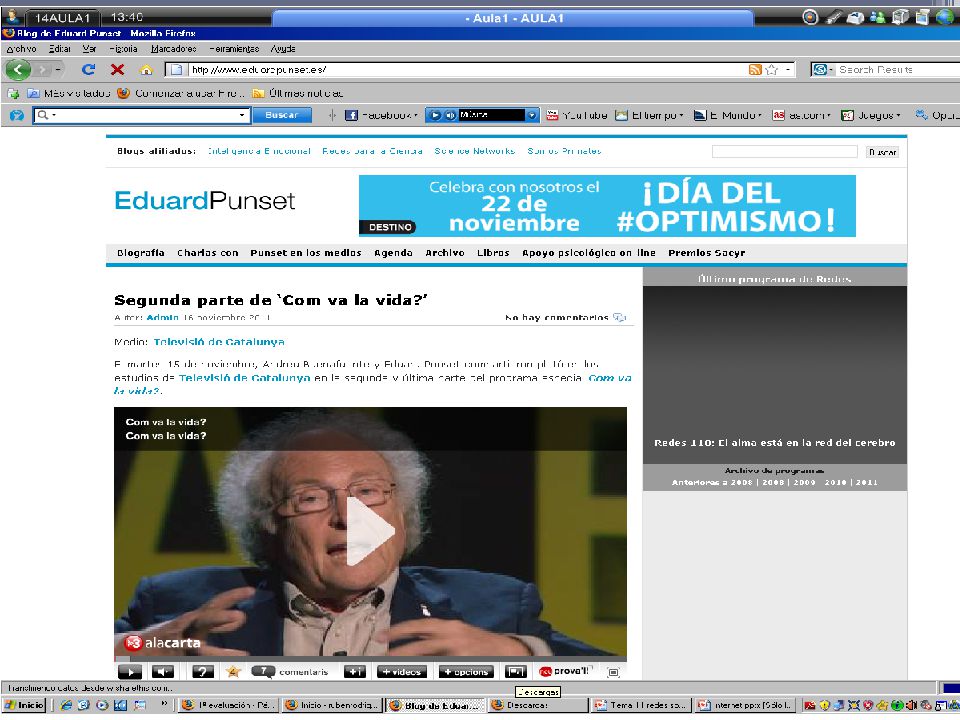The image size is (960, 720).
Task: Click the blue Buscar toolbar button
Action: 282,115
